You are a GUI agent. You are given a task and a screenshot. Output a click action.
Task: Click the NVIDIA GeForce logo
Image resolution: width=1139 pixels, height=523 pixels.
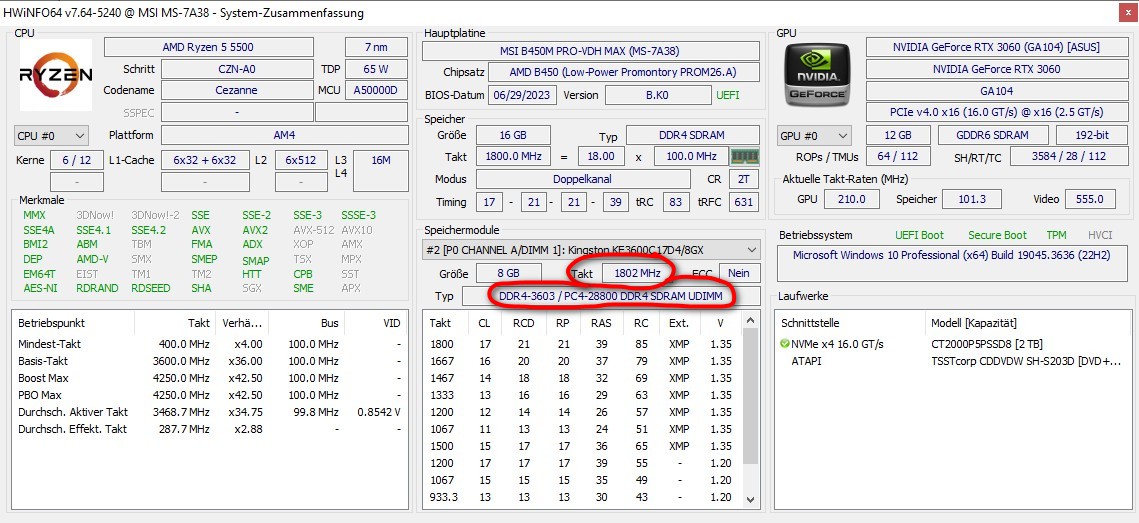(x=817, y=76)
